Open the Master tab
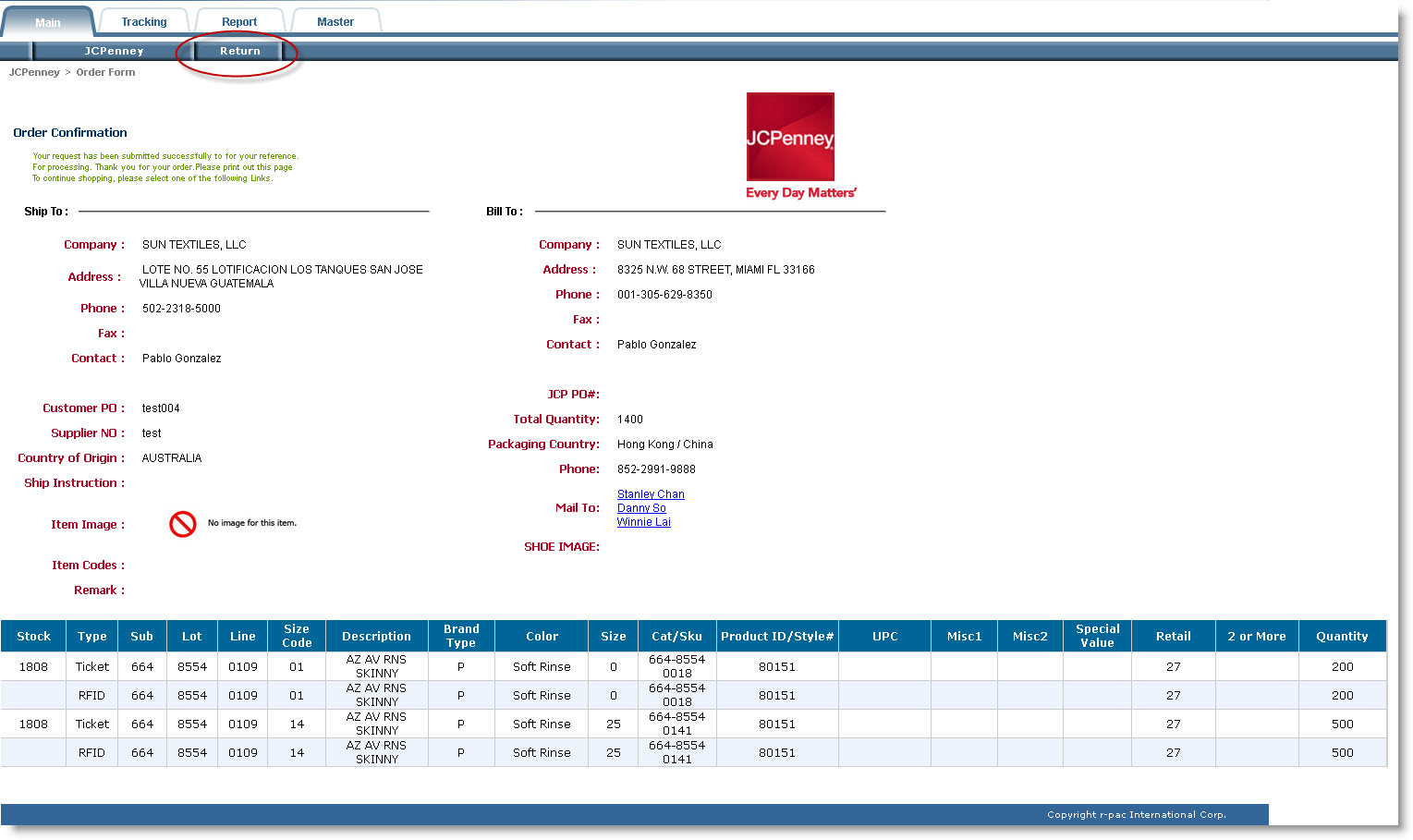This screenshot has height=840, width=1413. (335, 22)
